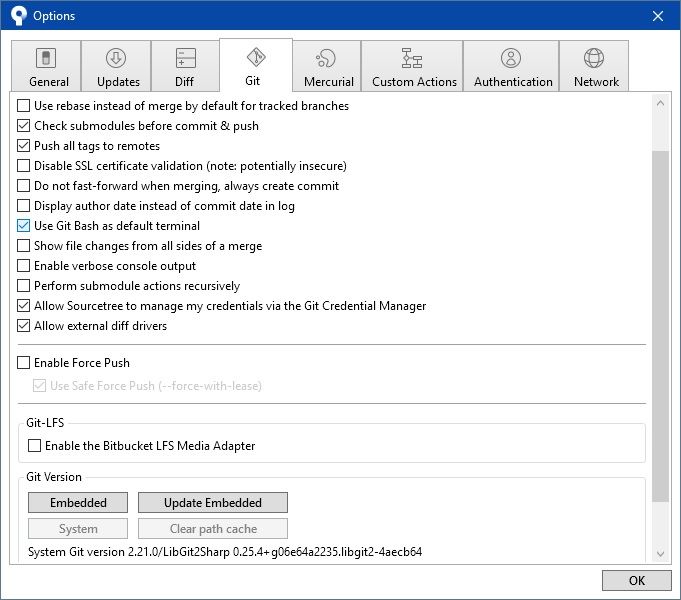This screenshot has height=600, width=681.
Task: Enable the Bitbucket LFS Media Adapter
Action: (x=34, y=445)
